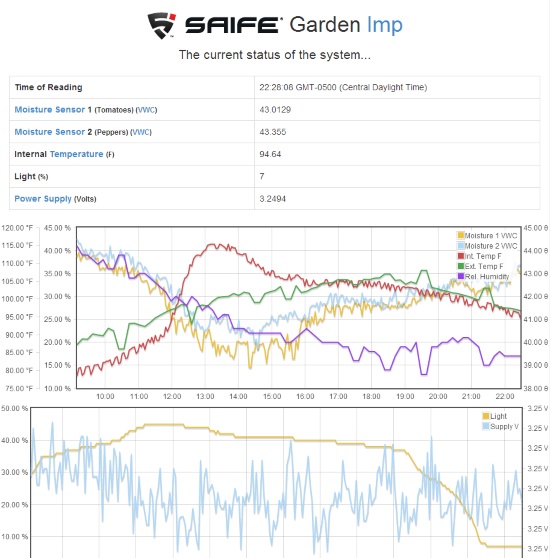
Task: Click the Rel. Humidity legend swatch
Action: click(x=460, y=277)
